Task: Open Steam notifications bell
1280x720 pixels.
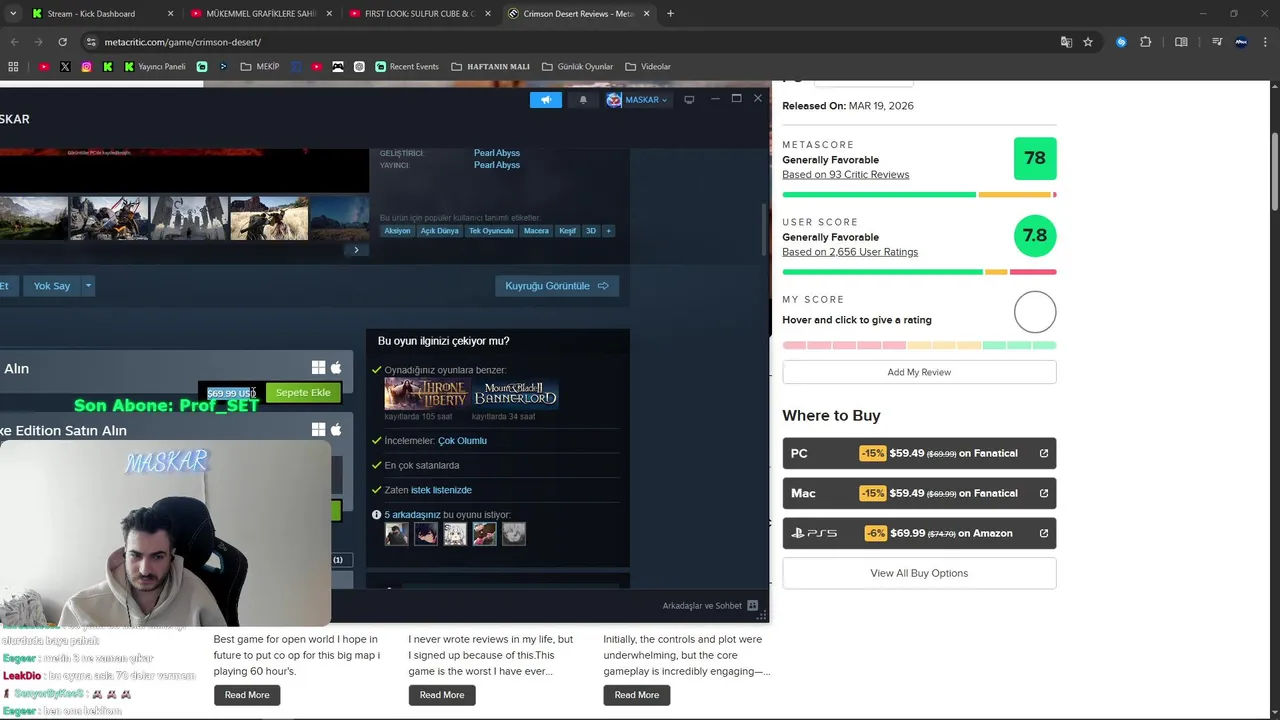Action: 583,100
